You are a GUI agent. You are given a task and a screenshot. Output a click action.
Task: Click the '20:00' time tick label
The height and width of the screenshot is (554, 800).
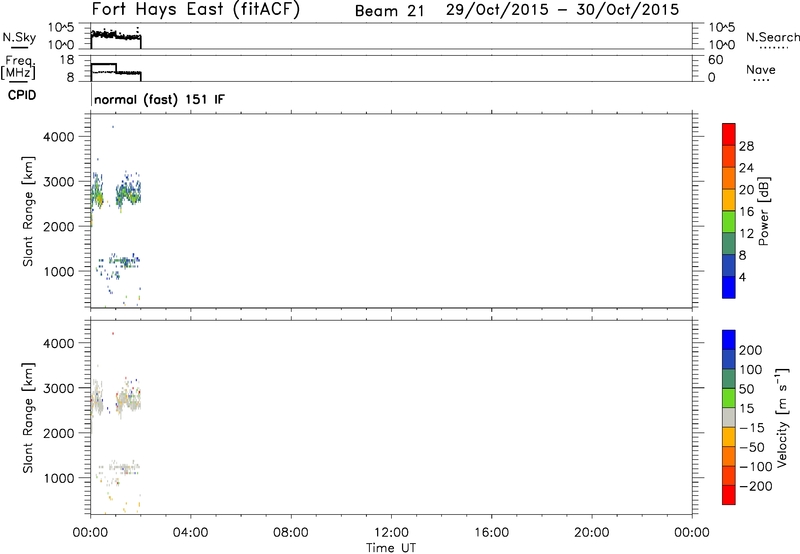(x=591, y=533)
